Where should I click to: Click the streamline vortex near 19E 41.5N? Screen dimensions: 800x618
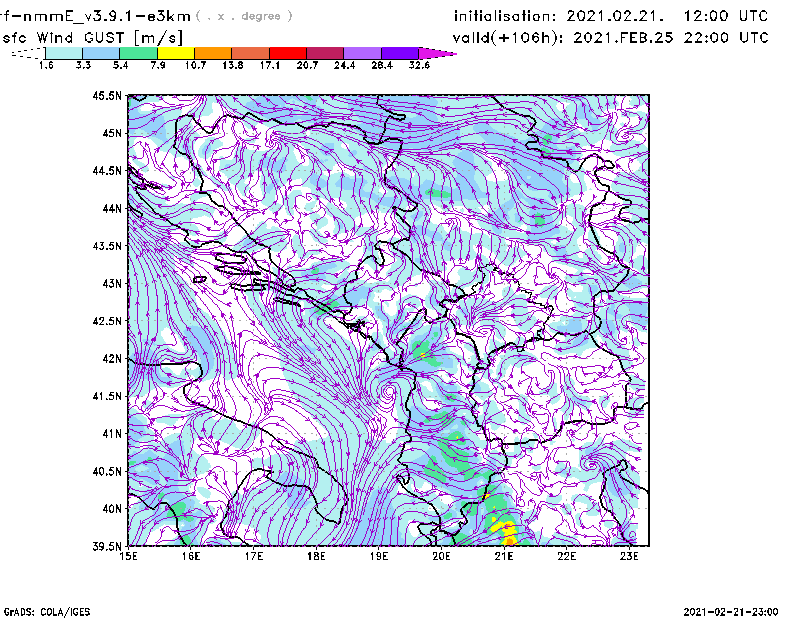tap(389, 392)
